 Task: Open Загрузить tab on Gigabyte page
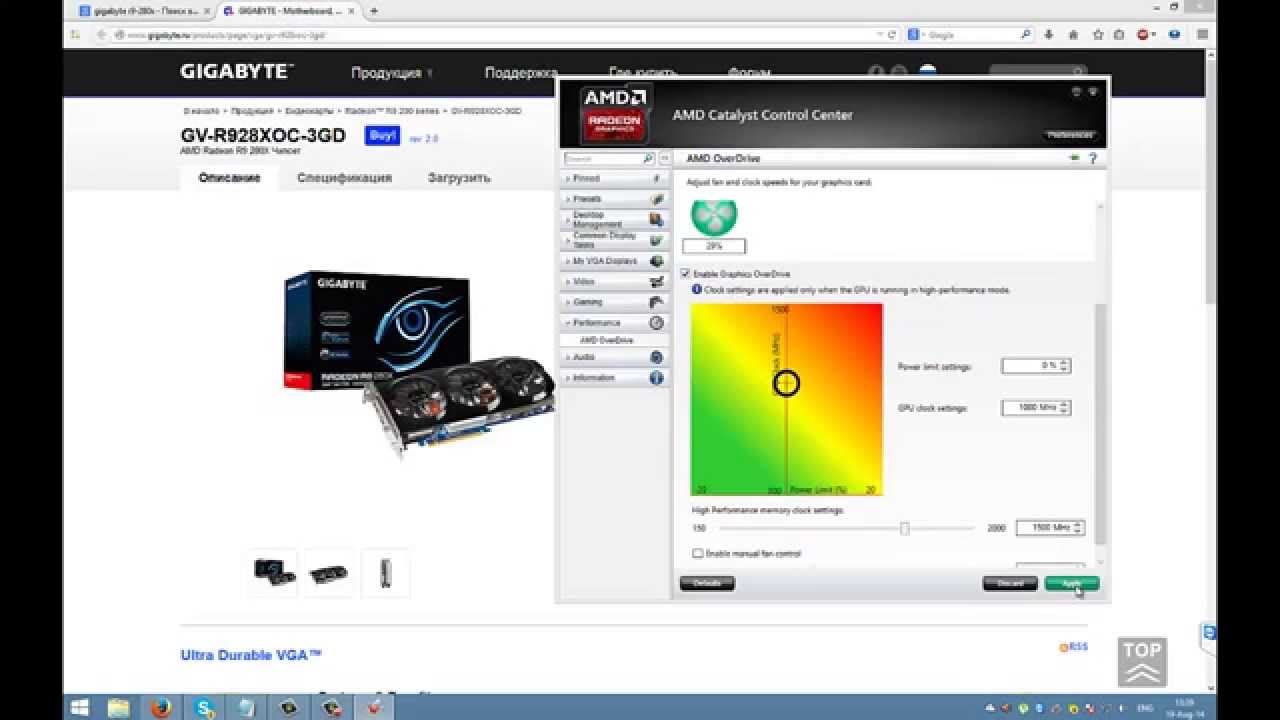(x=459, y=178)
